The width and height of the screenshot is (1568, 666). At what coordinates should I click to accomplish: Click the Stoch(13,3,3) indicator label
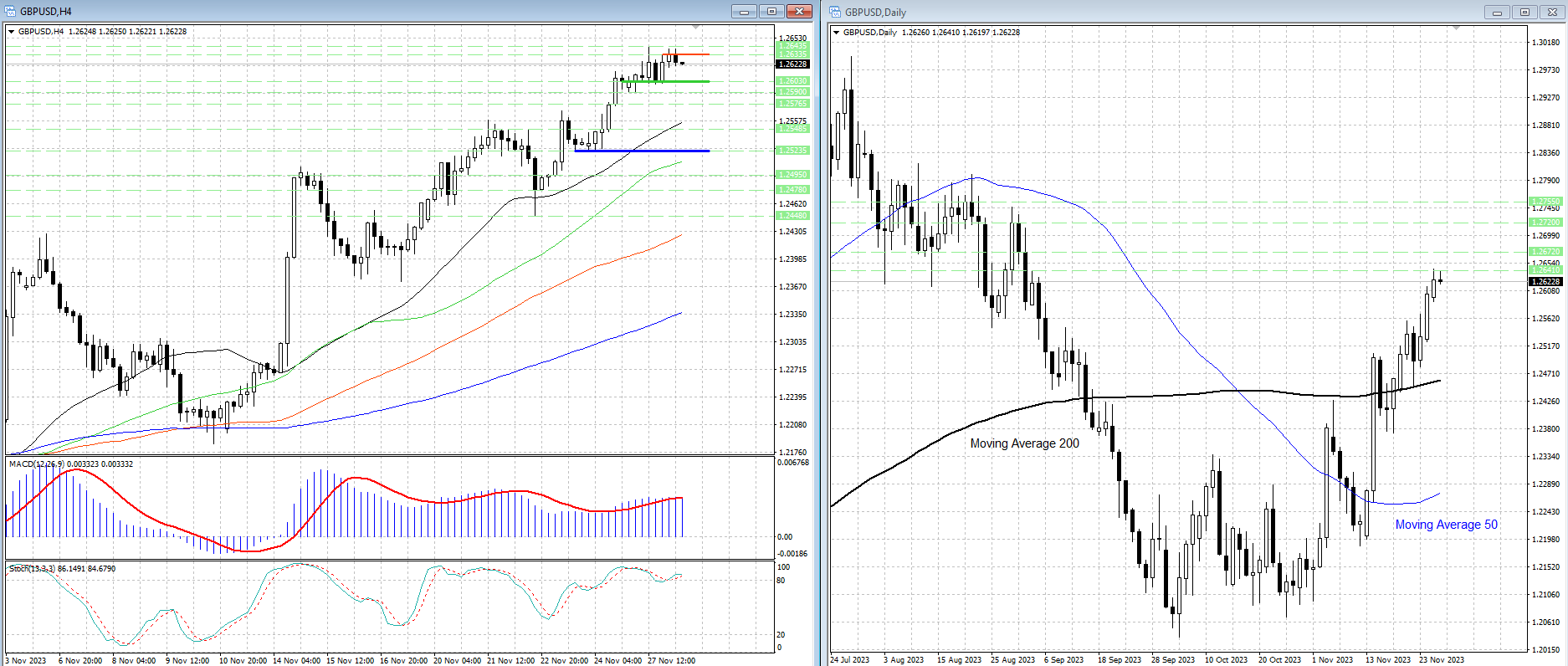pos(63,569)
